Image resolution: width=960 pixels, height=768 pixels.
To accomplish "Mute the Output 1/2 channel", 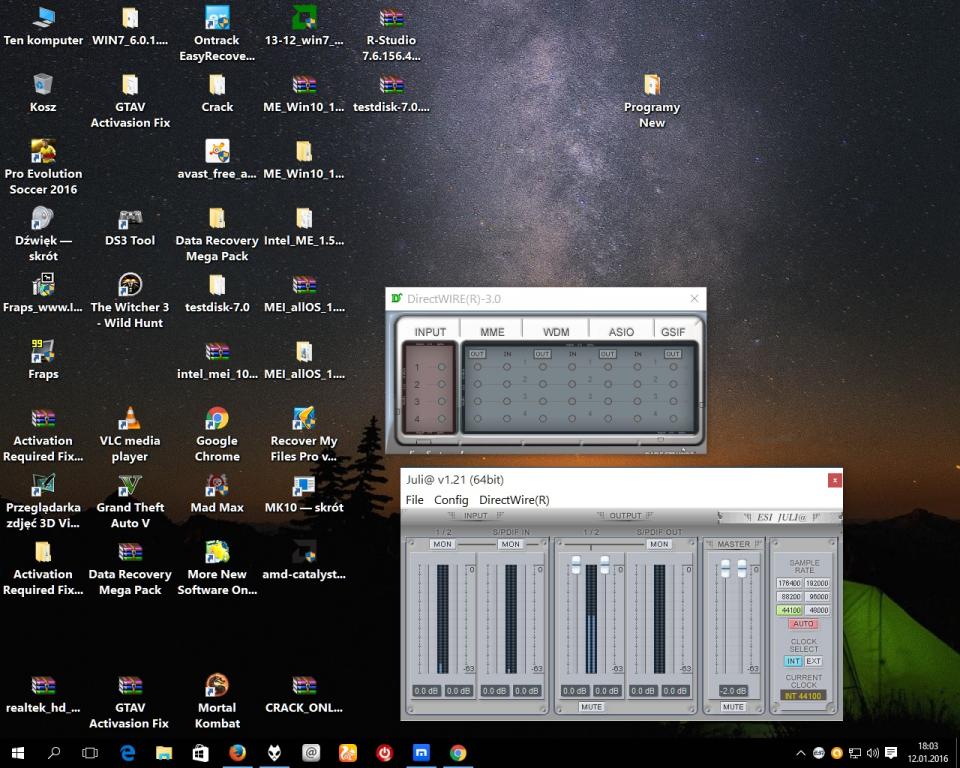I will tap(591, 707).
